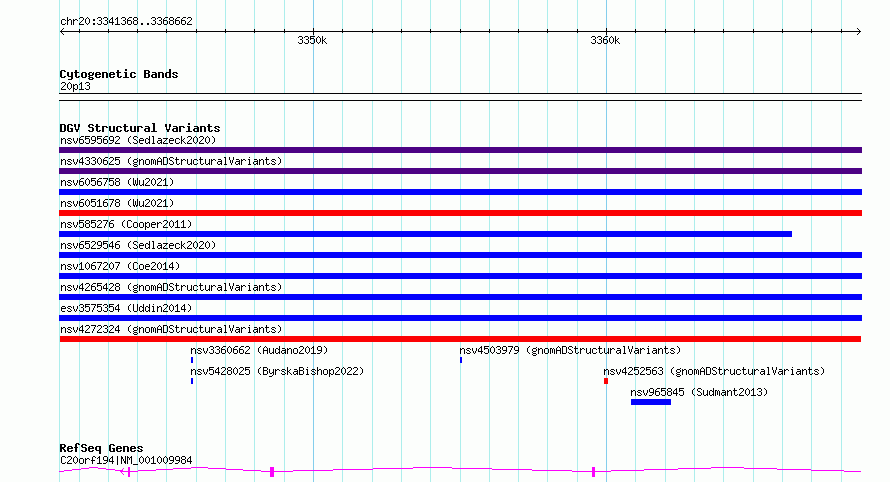Screen dimensions: 890x482
Task: Select nsv6529546 (Sedlazeck2020) label
Action: (x=138, y=245)
